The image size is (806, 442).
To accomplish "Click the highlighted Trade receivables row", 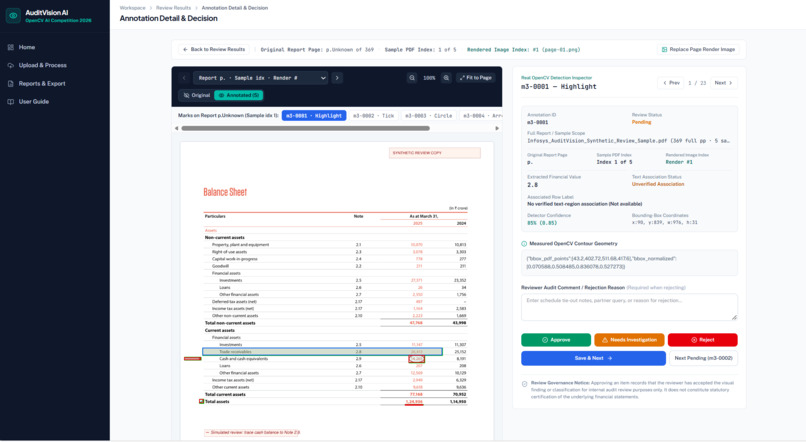I will point(322,352).
